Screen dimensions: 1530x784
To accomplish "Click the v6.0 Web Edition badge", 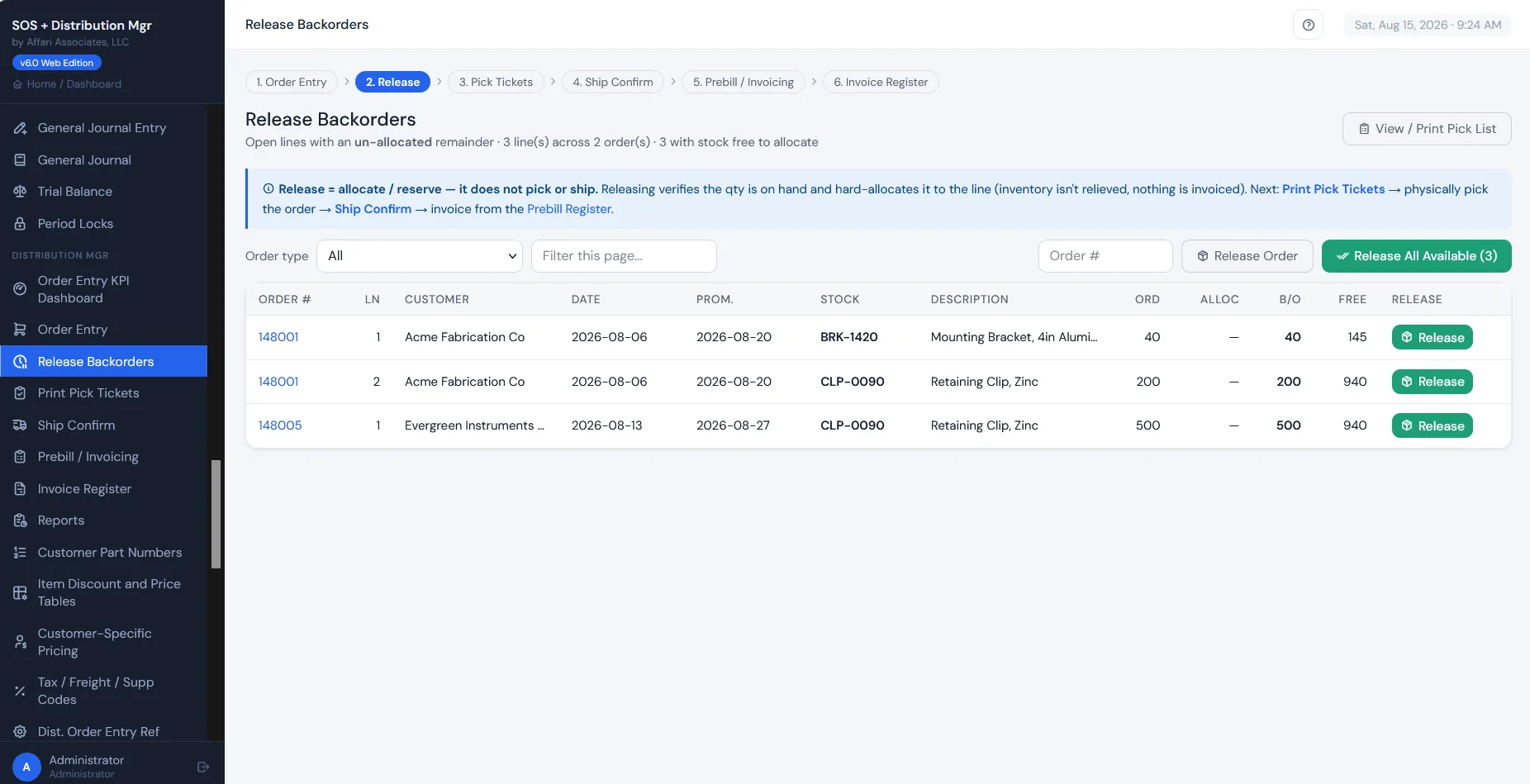I will (57, 63).
